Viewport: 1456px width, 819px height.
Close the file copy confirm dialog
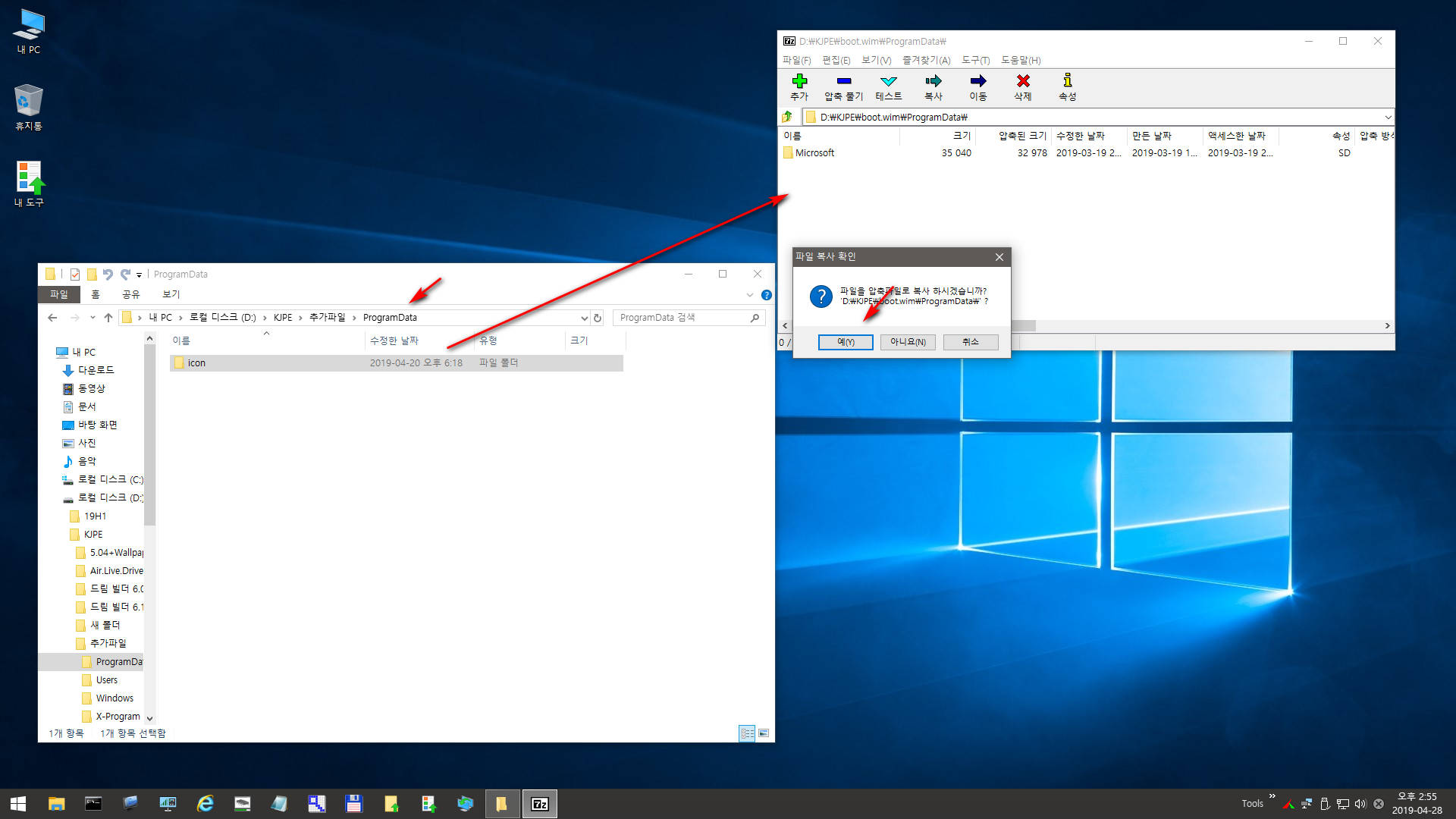(x=999, y=257)
